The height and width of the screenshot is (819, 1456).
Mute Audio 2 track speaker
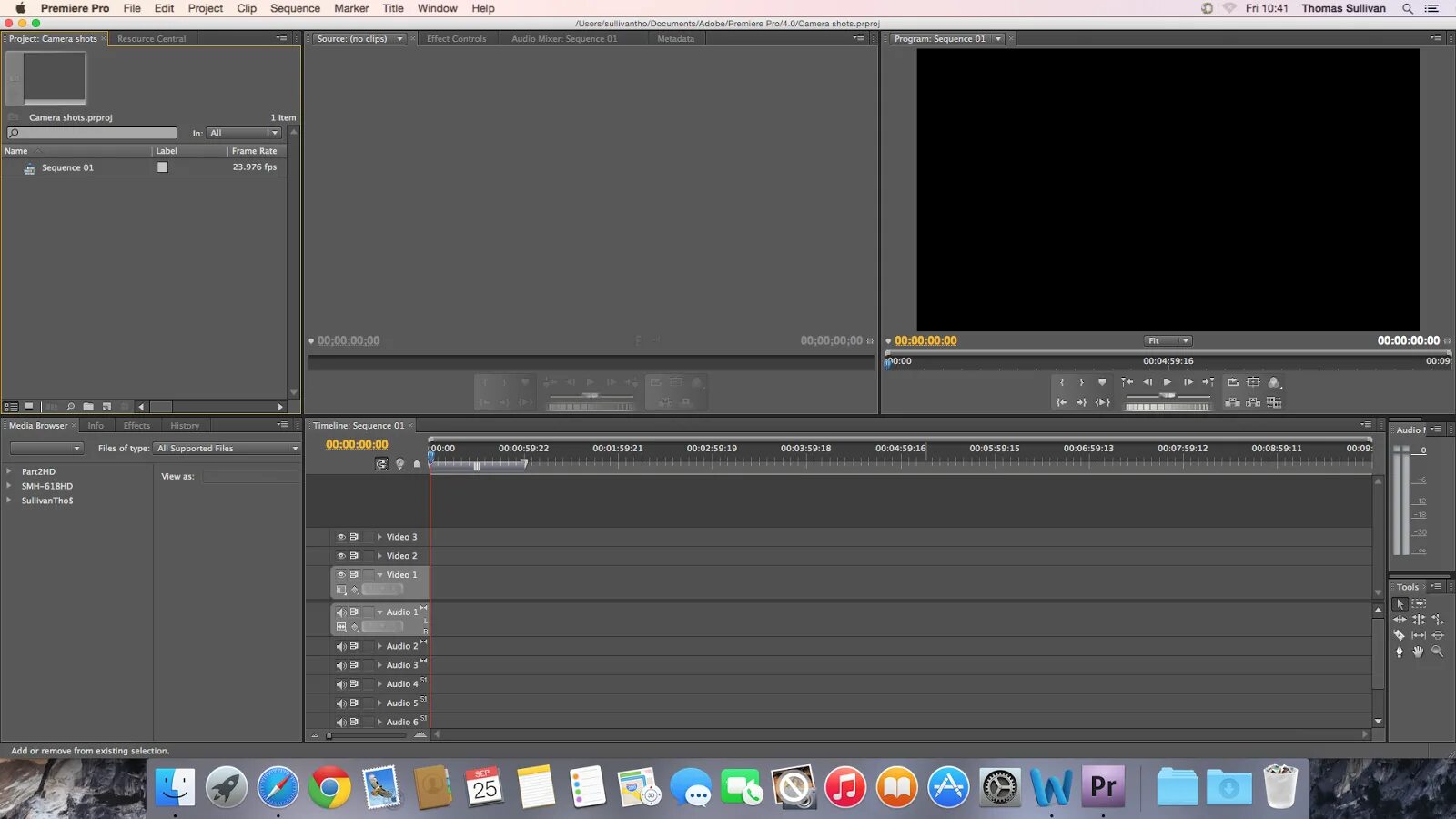coord(341,646)
